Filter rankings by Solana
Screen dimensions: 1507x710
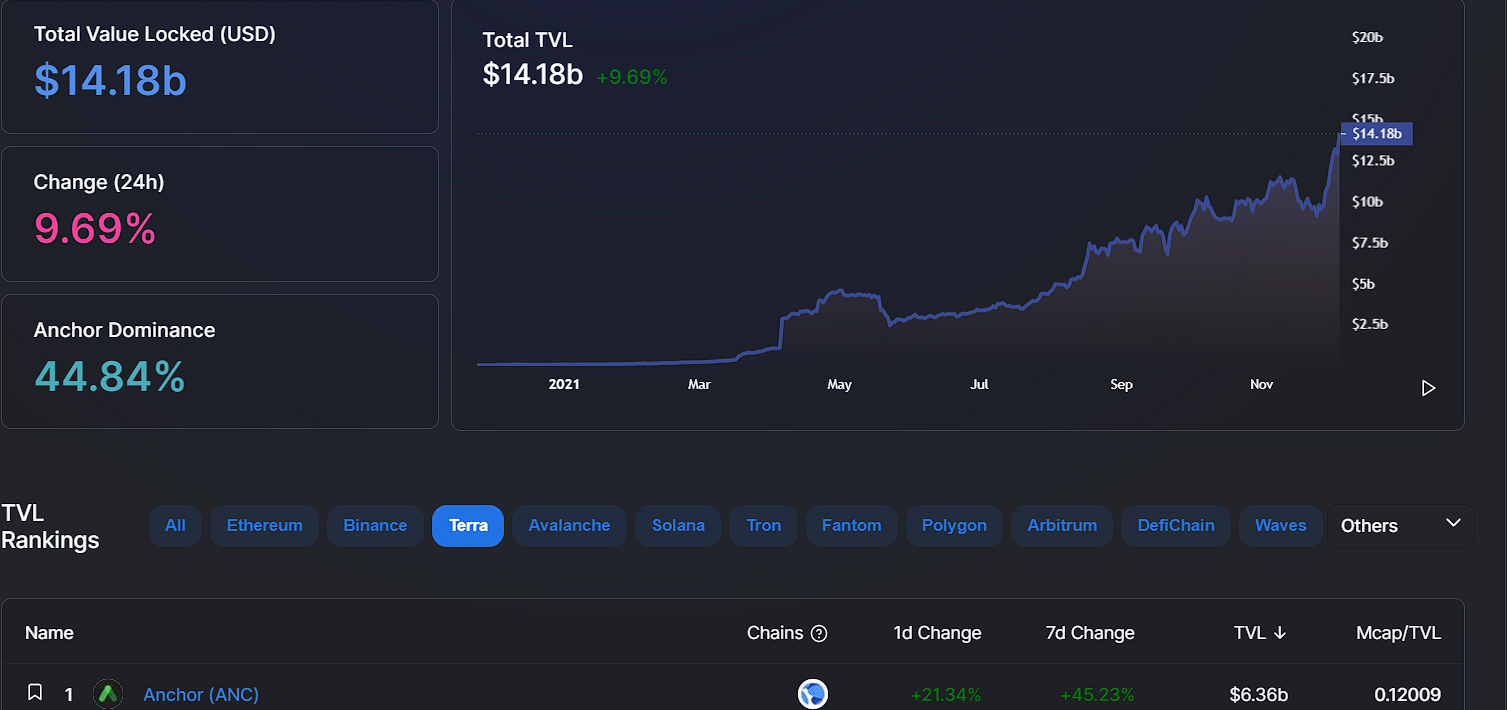[678, 526]
